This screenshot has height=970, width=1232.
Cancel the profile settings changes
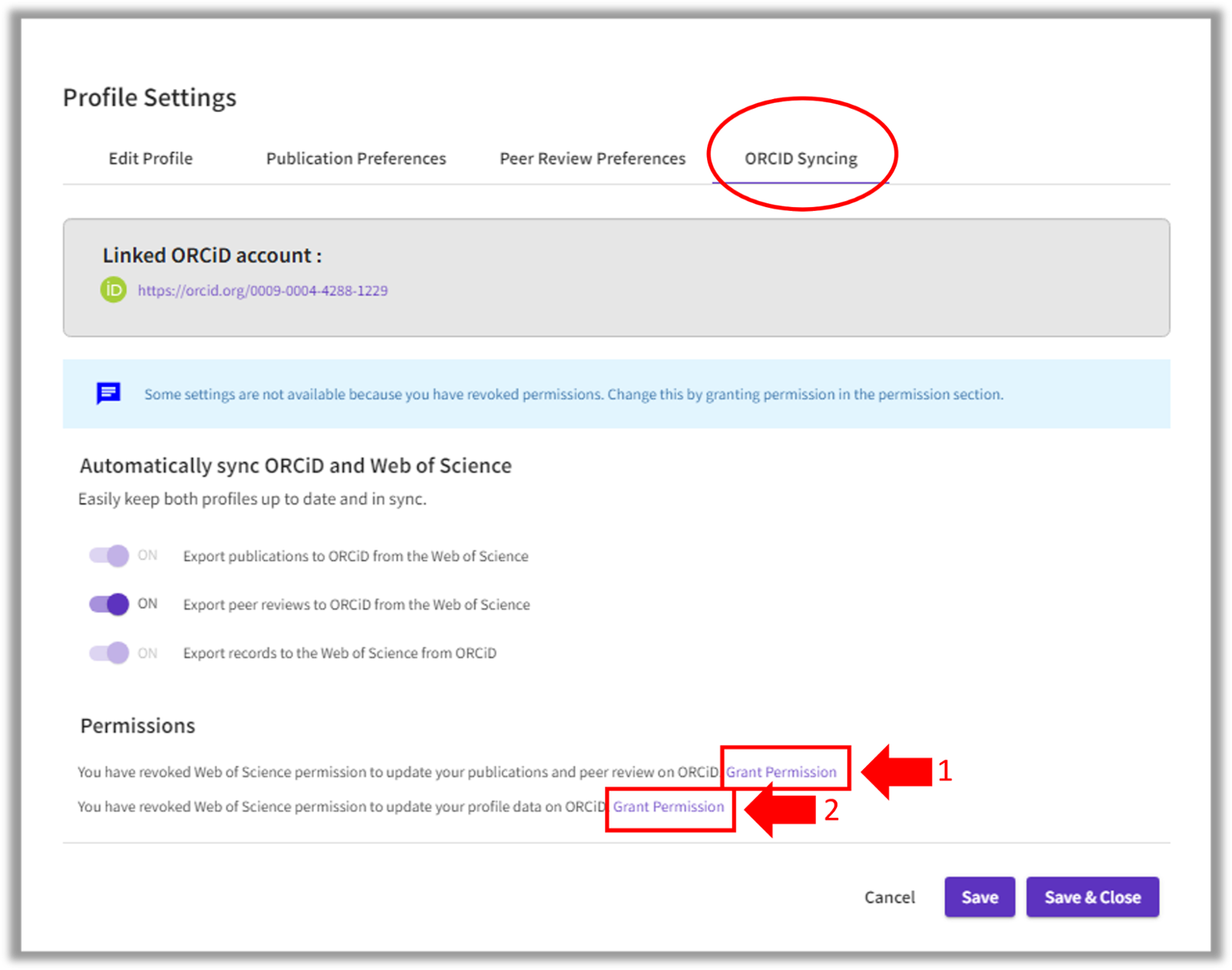(890, 897)
